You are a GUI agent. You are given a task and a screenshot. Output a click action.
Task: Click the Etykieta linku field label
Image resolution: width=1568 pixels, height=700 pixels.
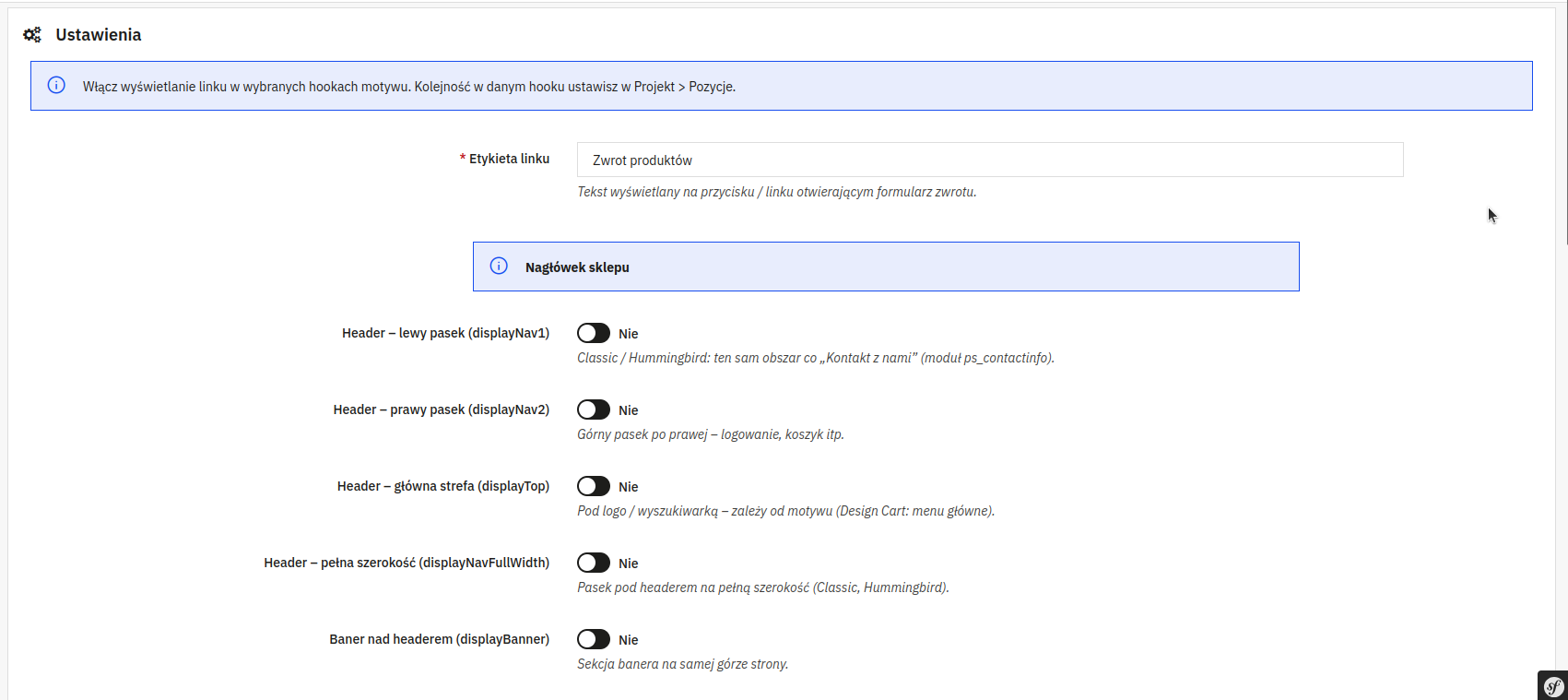coord(509,159)
